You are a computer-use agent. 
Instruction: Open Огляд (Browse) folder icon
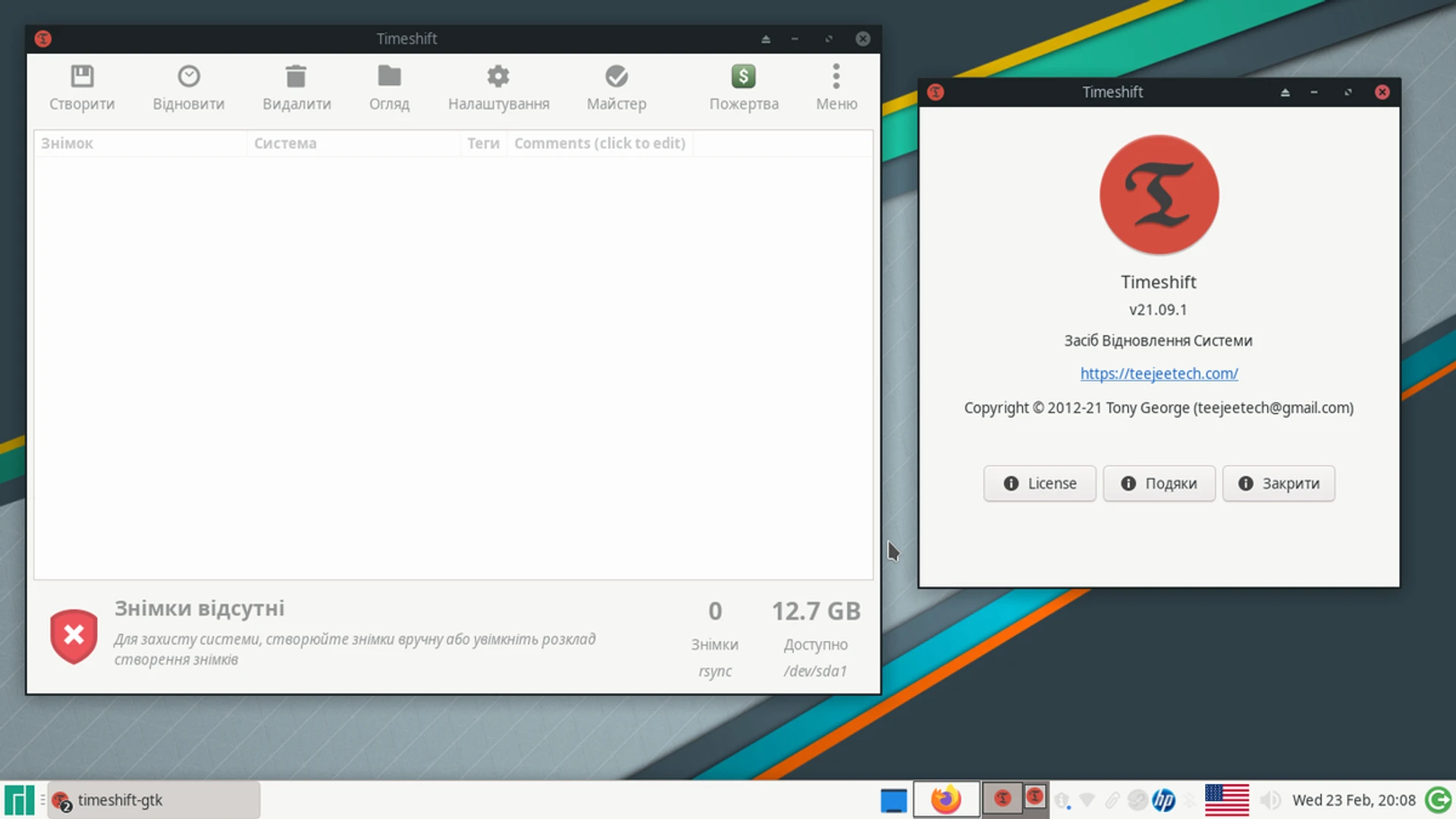tap(389, 76)
